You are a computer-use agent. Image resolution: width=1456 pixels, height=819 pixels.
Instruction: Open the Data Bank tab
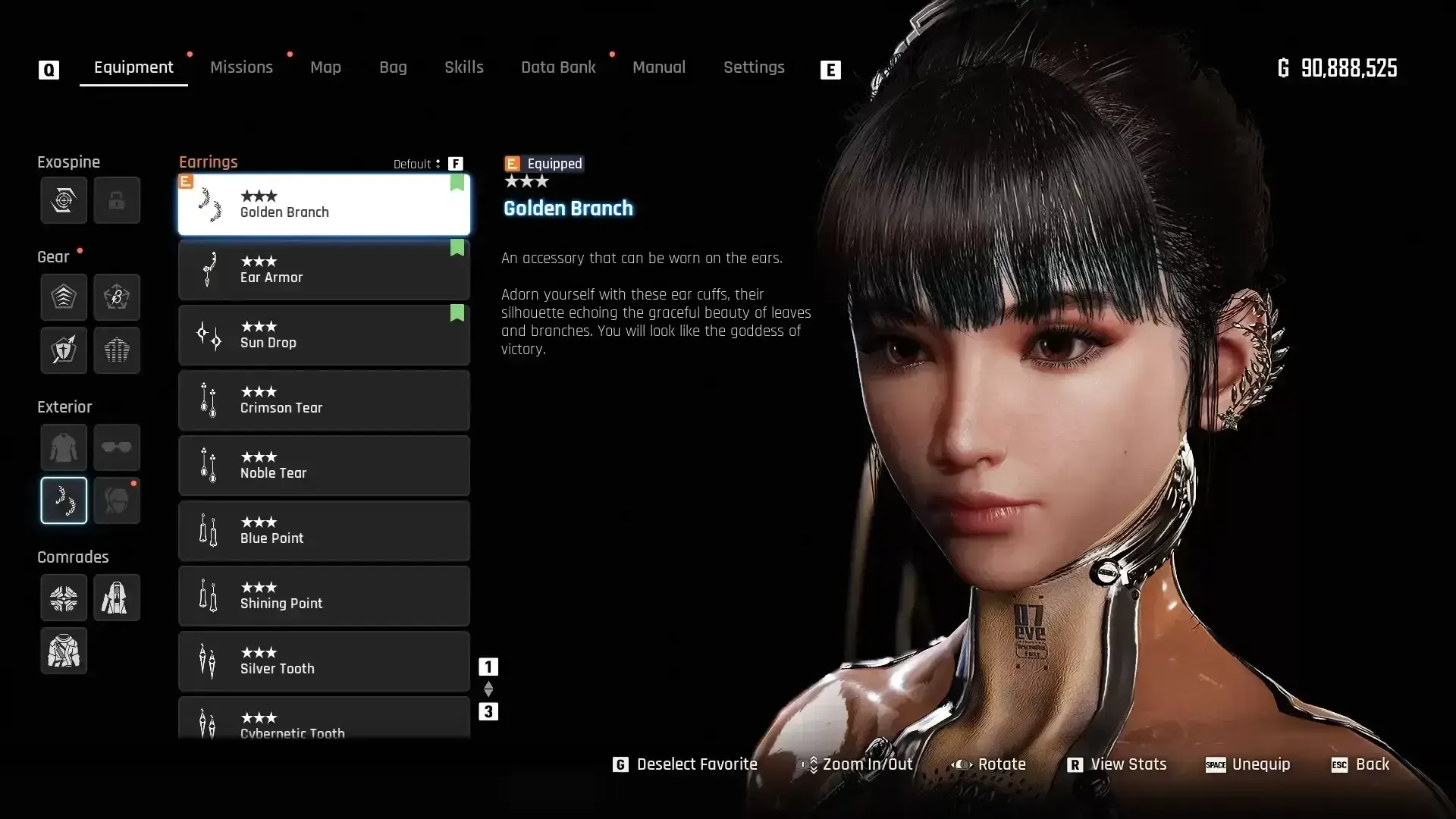(558, 67)
